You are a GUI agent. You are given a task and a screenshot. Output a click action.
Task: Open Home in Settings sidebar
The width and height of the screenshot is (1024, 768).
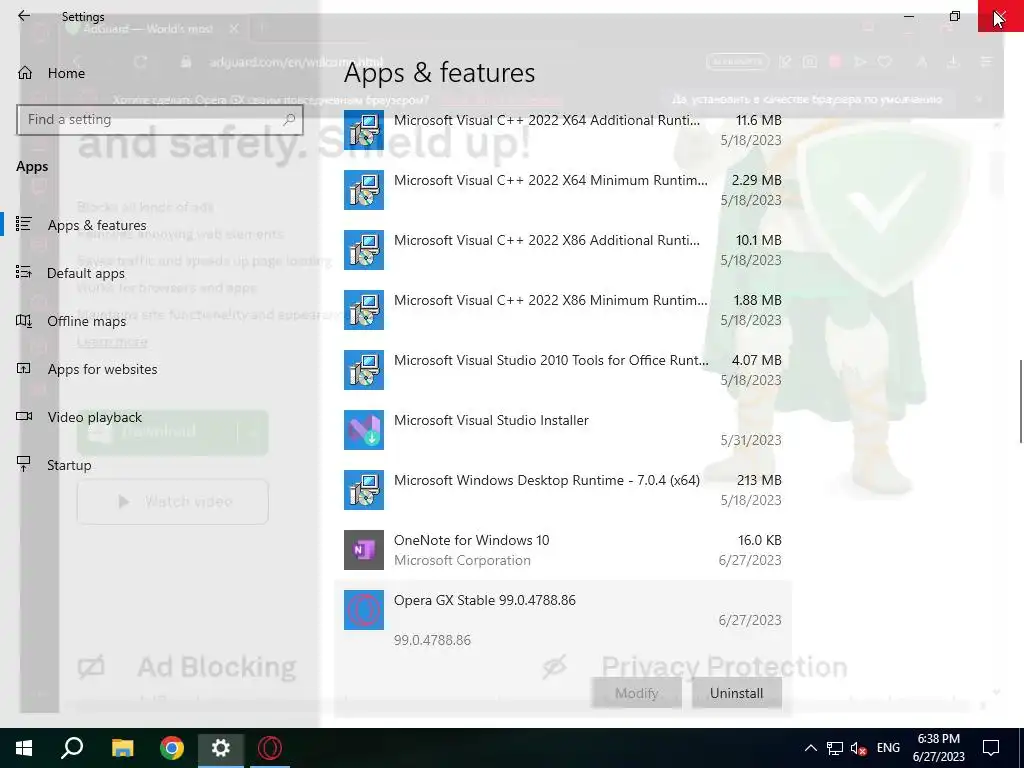point(66,73)
